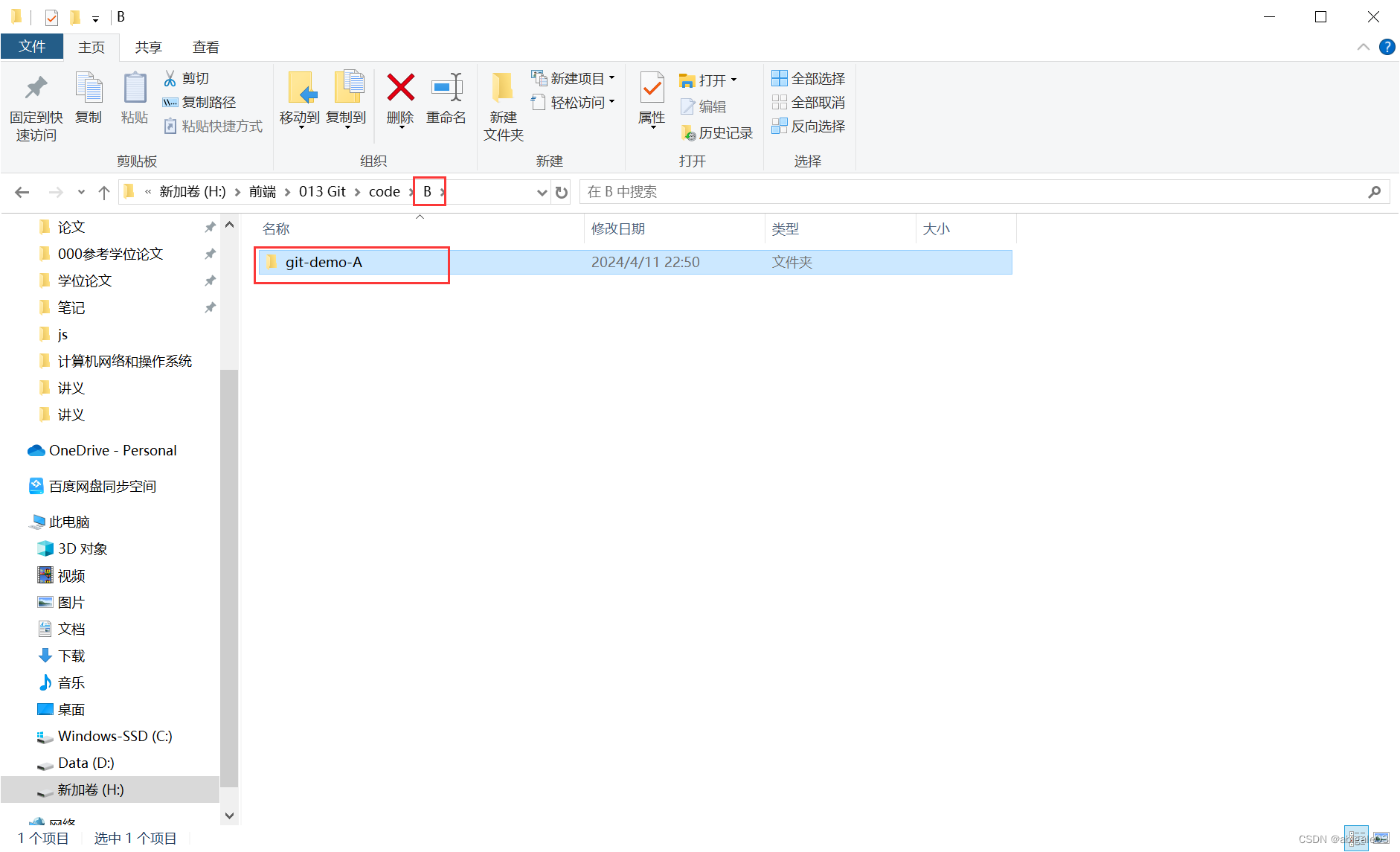The width and height of the screenshot is (1400, 852).
Task: Unpin the 论文 folder from Quick Access
Action: click(210, 227)
